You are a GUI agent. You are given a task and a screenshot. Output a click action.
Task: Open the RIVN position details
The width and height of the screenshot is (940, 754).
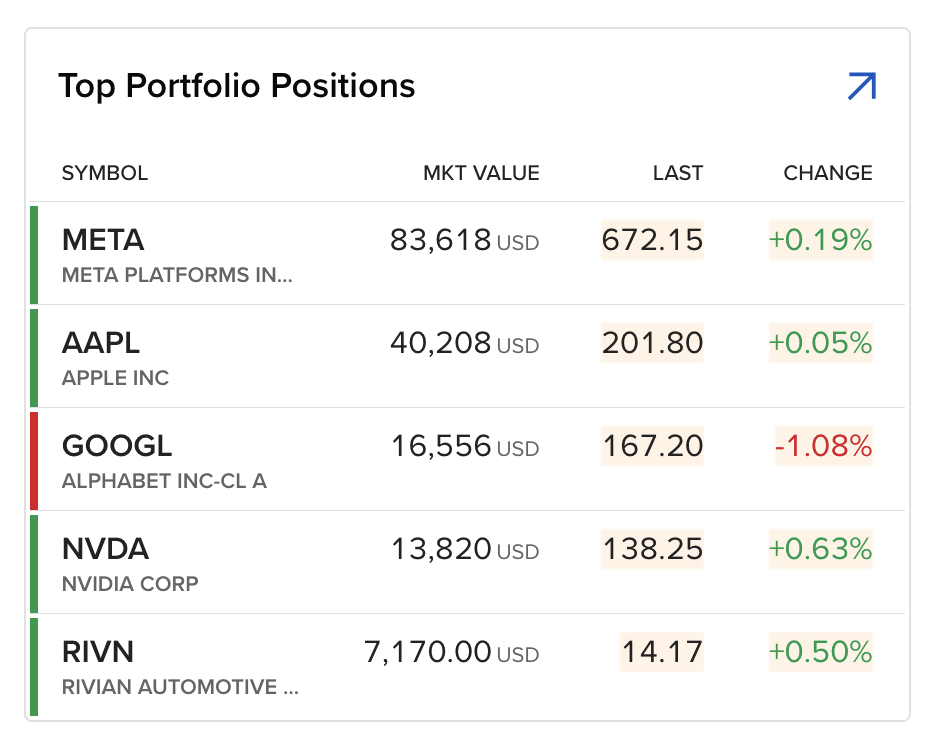[99, 651]
